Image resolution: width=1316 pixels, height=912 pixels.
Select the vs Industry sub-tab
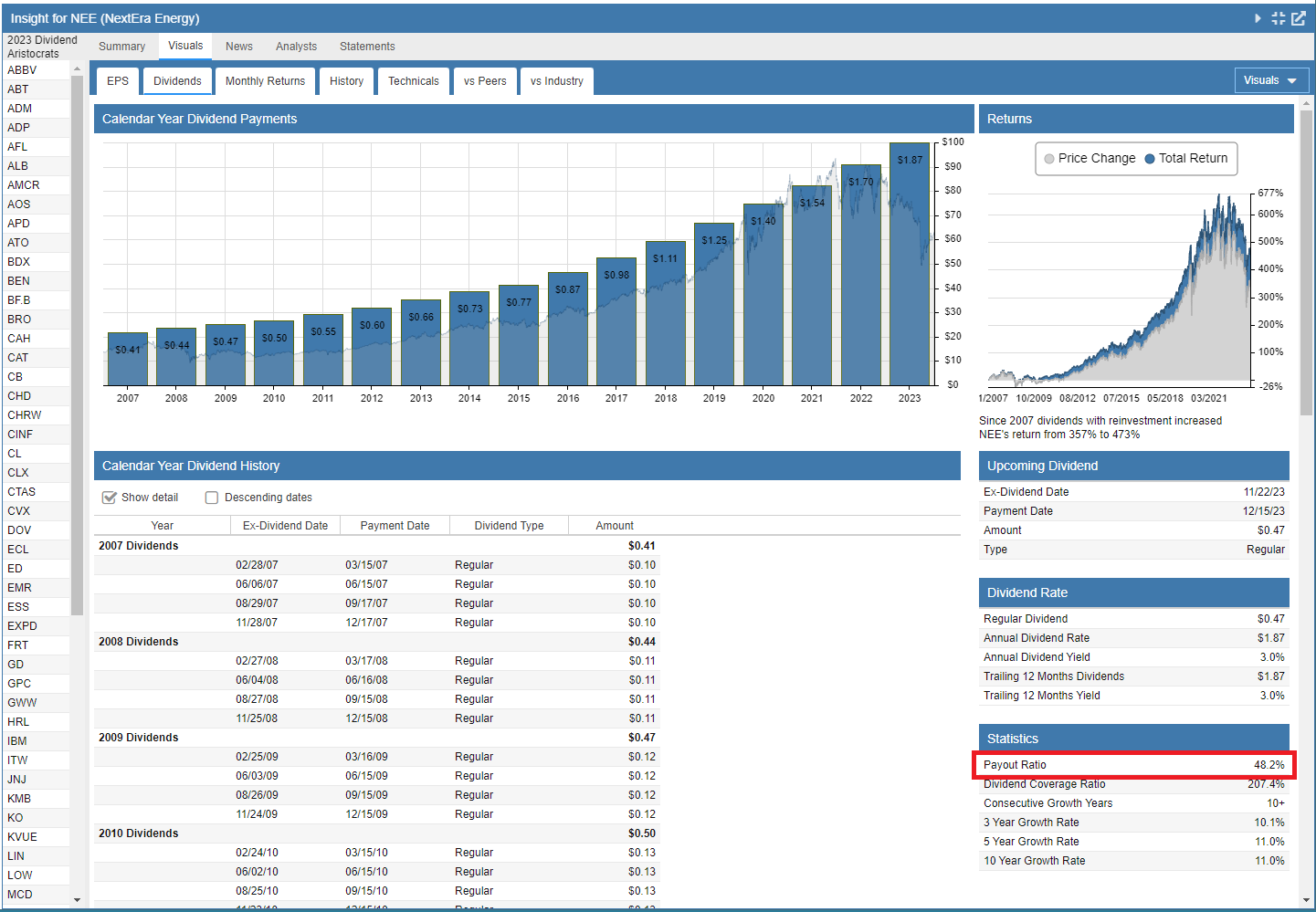557,81
